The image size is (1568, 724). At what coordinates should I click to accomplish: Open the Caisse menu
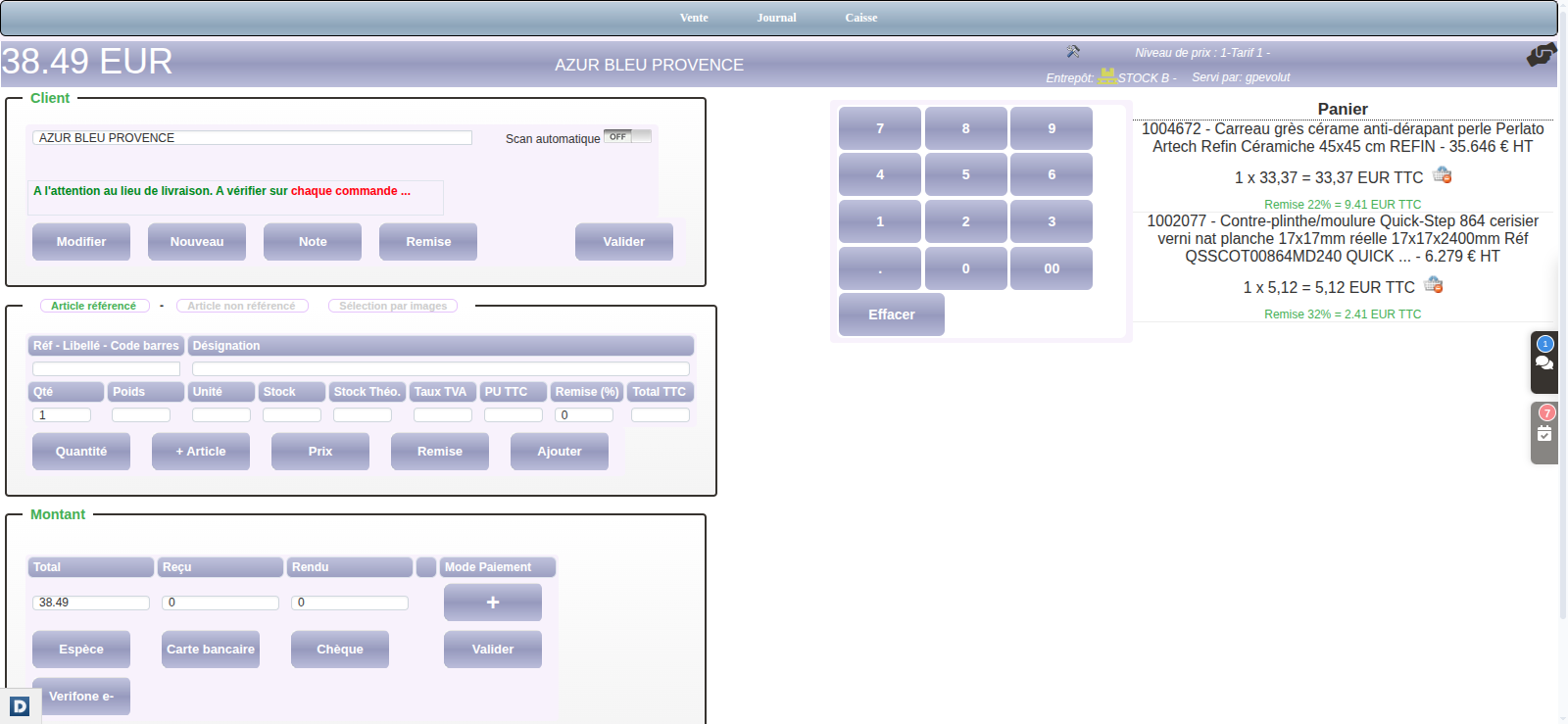click(861, 18)
